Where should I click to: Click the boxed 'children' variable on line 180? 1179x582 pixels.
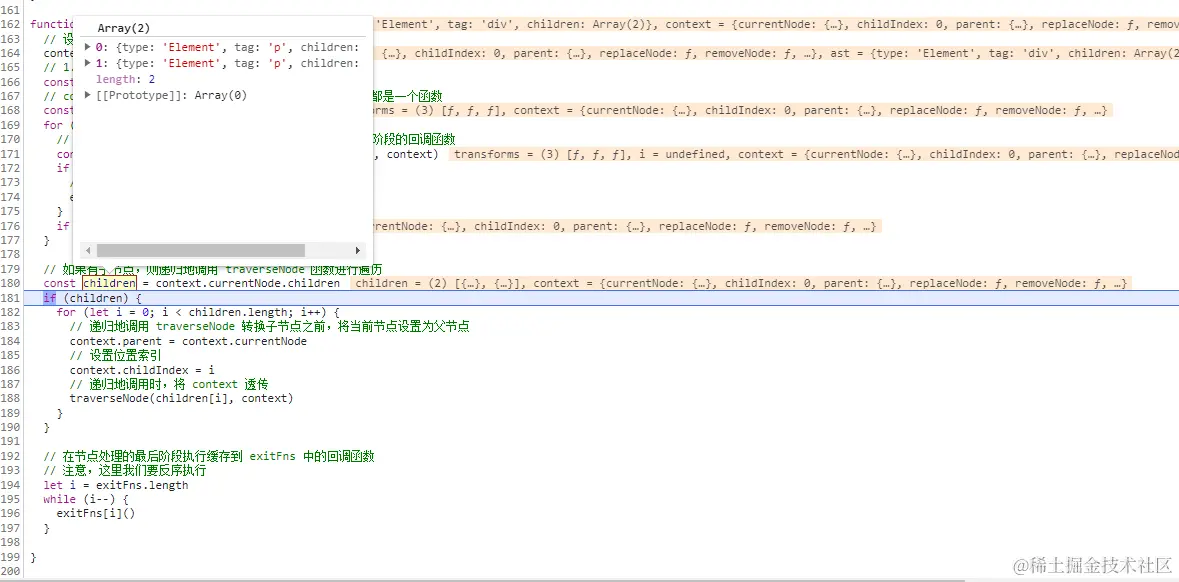109,283
